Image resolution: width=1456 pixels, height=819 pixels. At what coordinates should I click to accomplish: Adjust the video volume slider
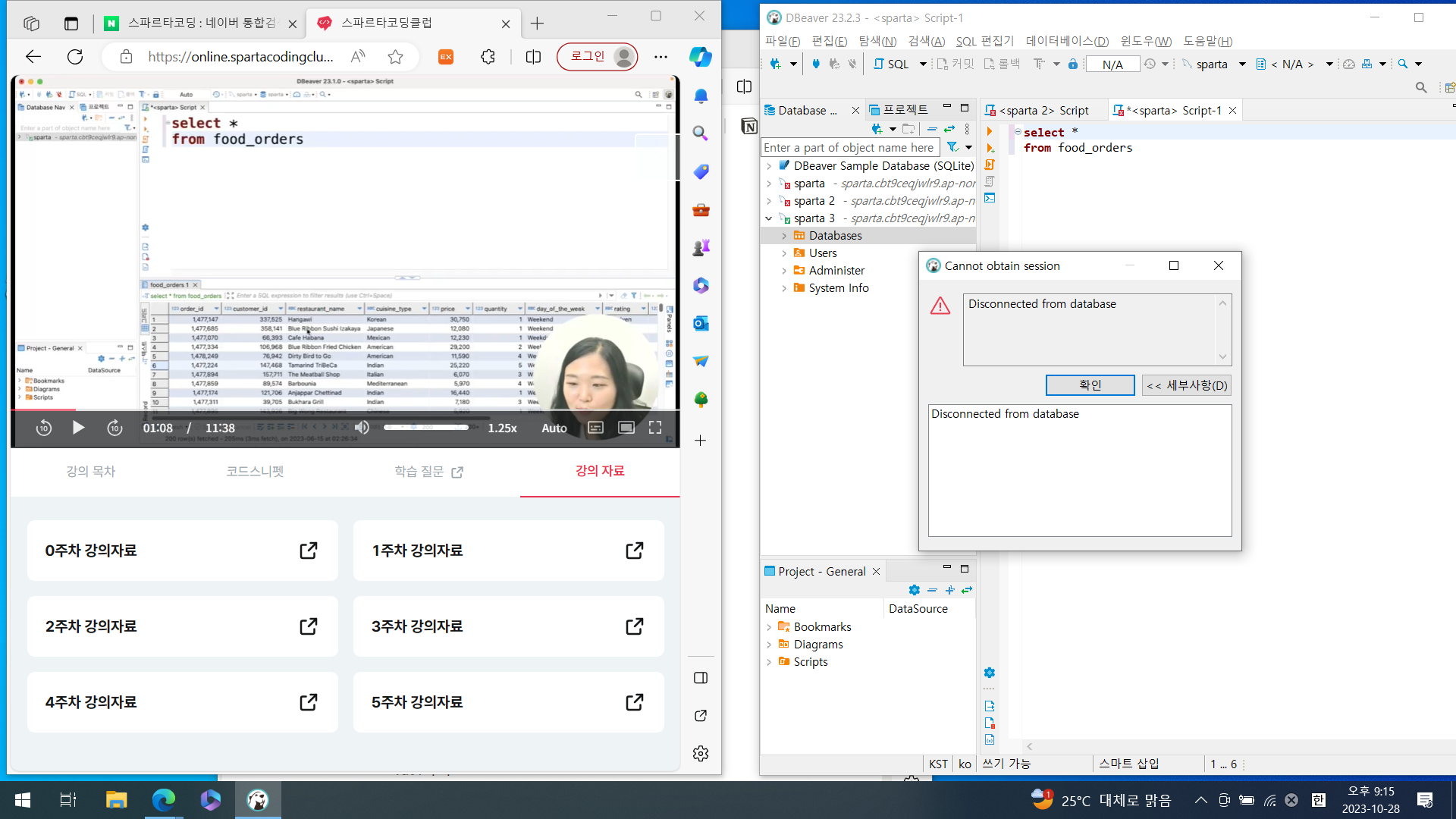tap(426, 428)
